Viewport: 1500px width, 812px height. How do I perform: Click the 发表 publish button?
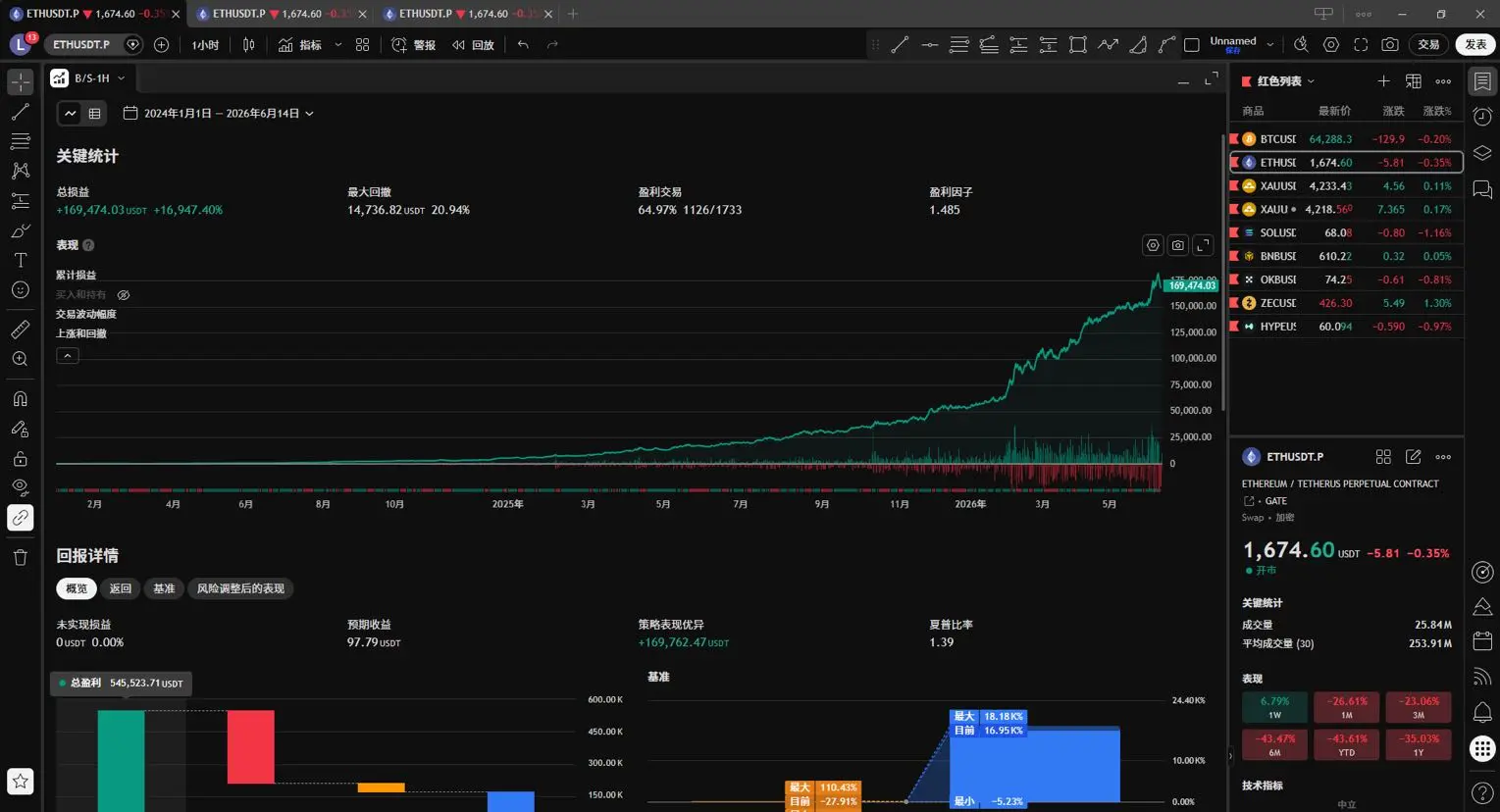[1475, 44]
